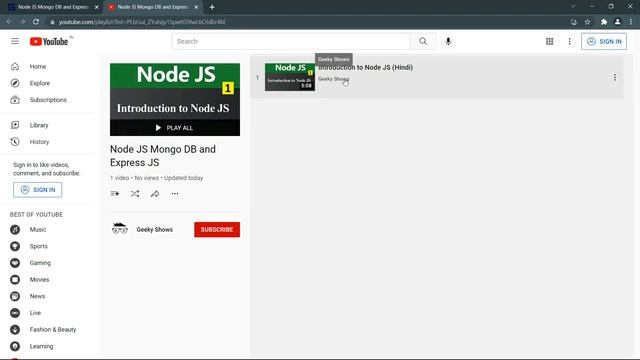640x360 pixels.
Task: Click the Geeky Shows channel avatar
Action: pos(120,229)
